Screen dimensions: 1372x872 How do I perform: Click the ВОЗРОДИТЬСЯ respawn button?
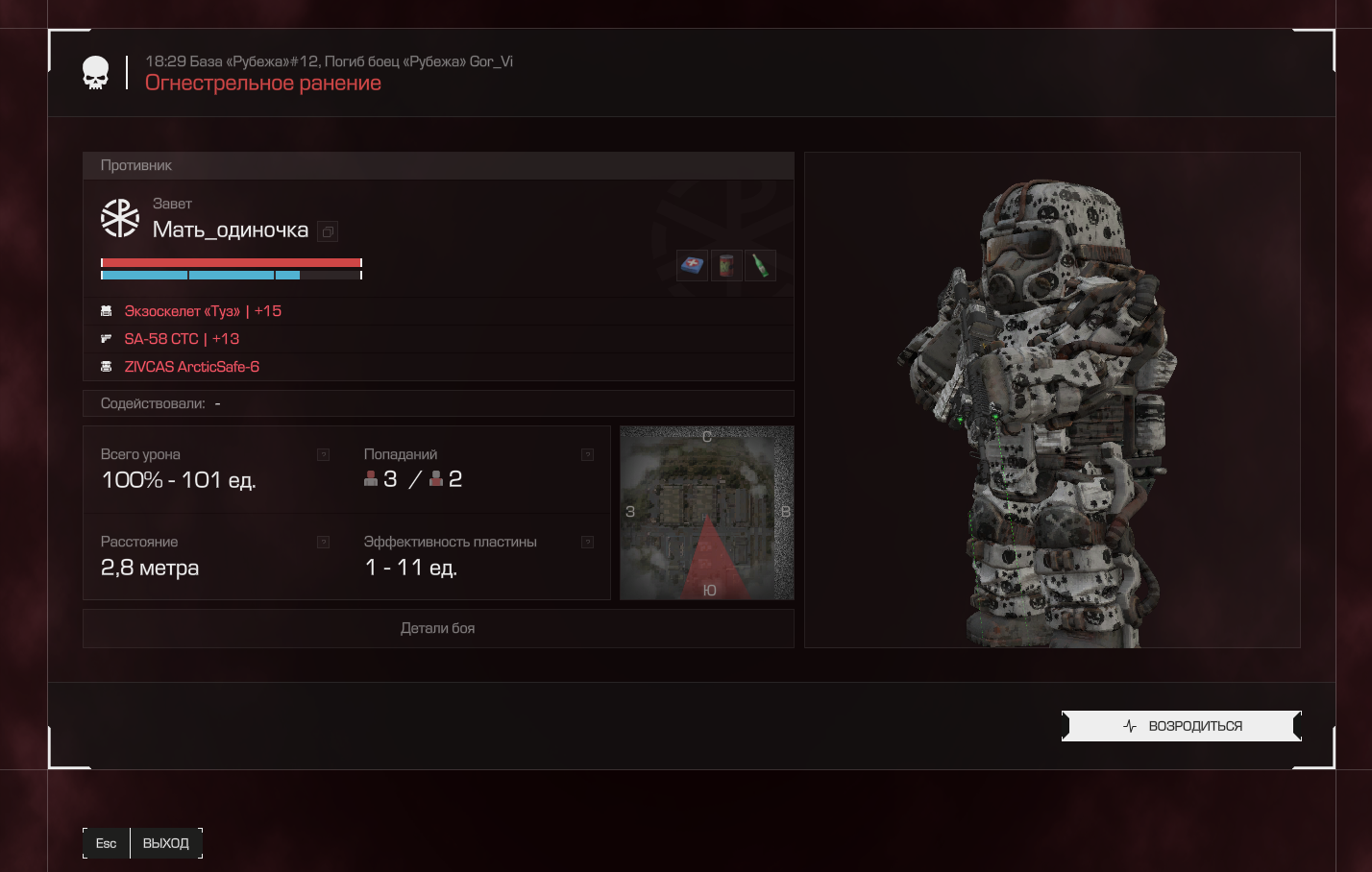(x=1182, y=726)
